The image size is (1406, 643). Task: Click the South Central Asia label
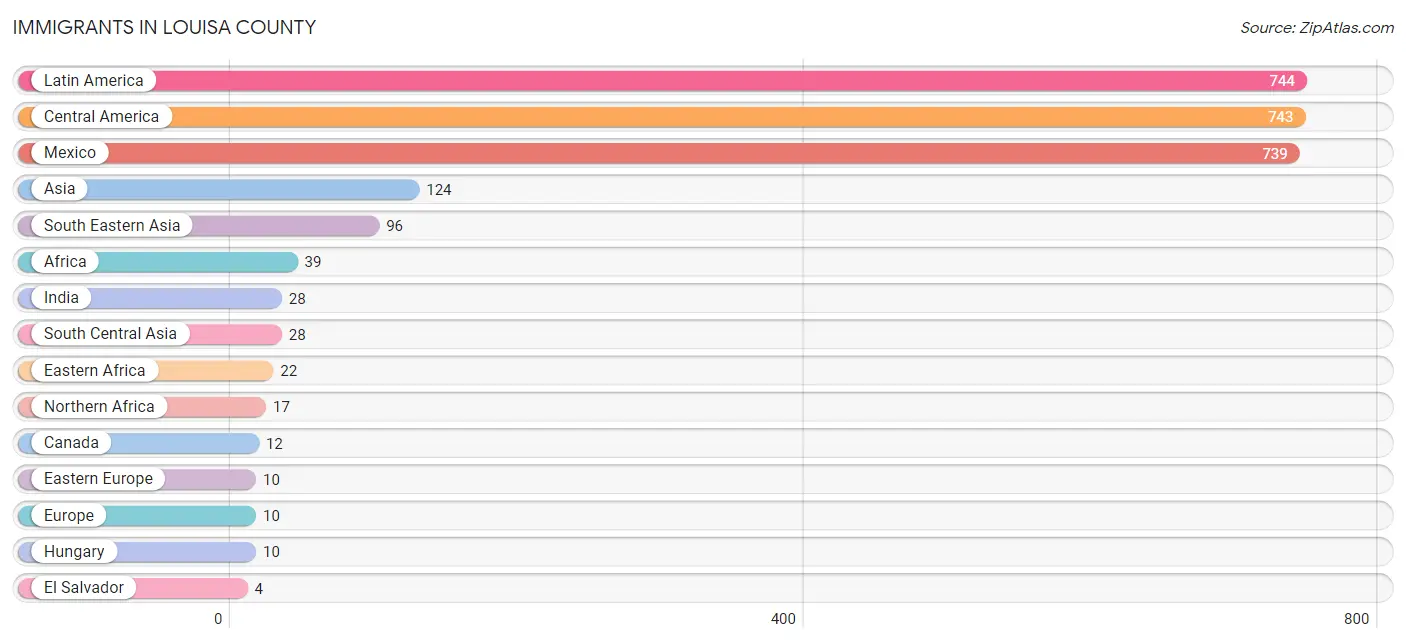point(110,334)
